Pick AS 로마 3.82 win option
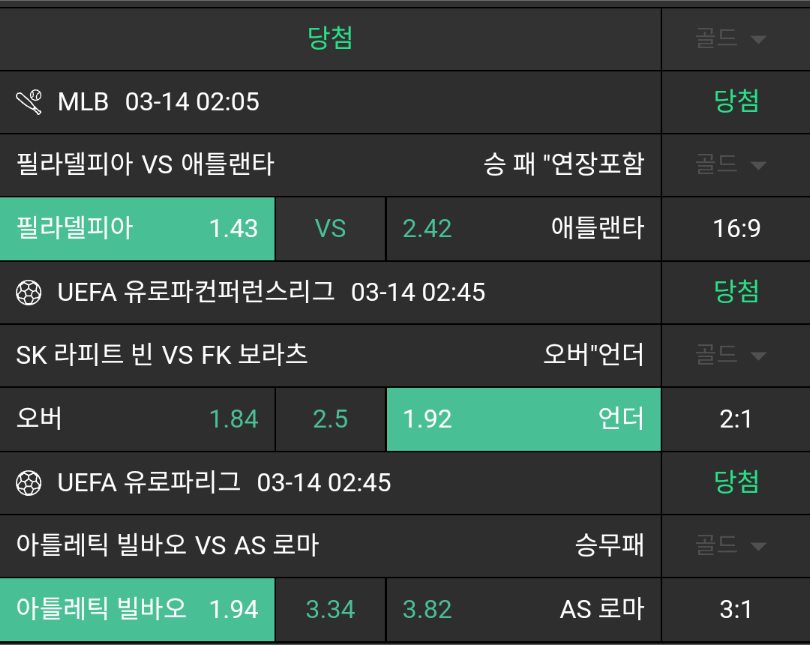Image resolution: width=810 pixels, height=645 pixels. tap(523, 609)
